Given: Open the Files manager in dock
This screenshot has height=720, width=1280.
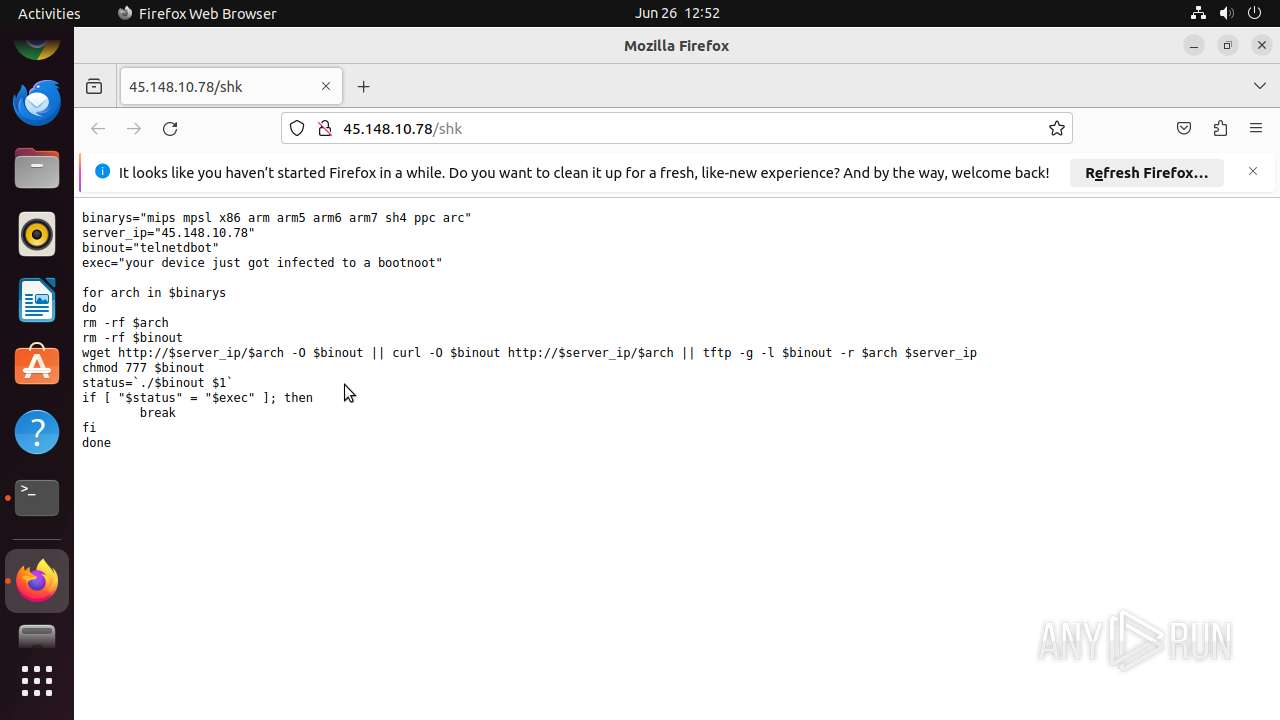Looking at the screenshot, I should point(37,168).
